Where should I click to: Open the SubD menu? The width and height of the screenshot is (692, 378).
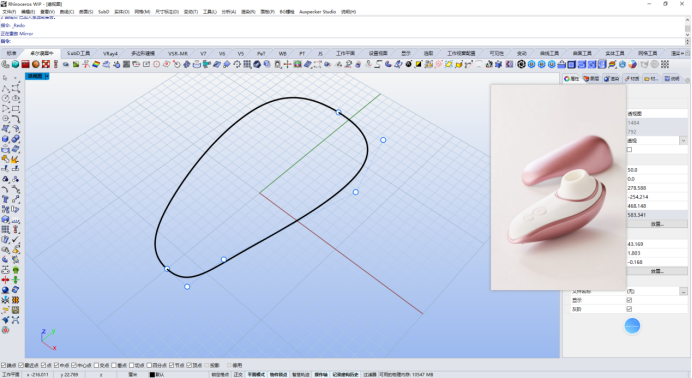[103, 12]
